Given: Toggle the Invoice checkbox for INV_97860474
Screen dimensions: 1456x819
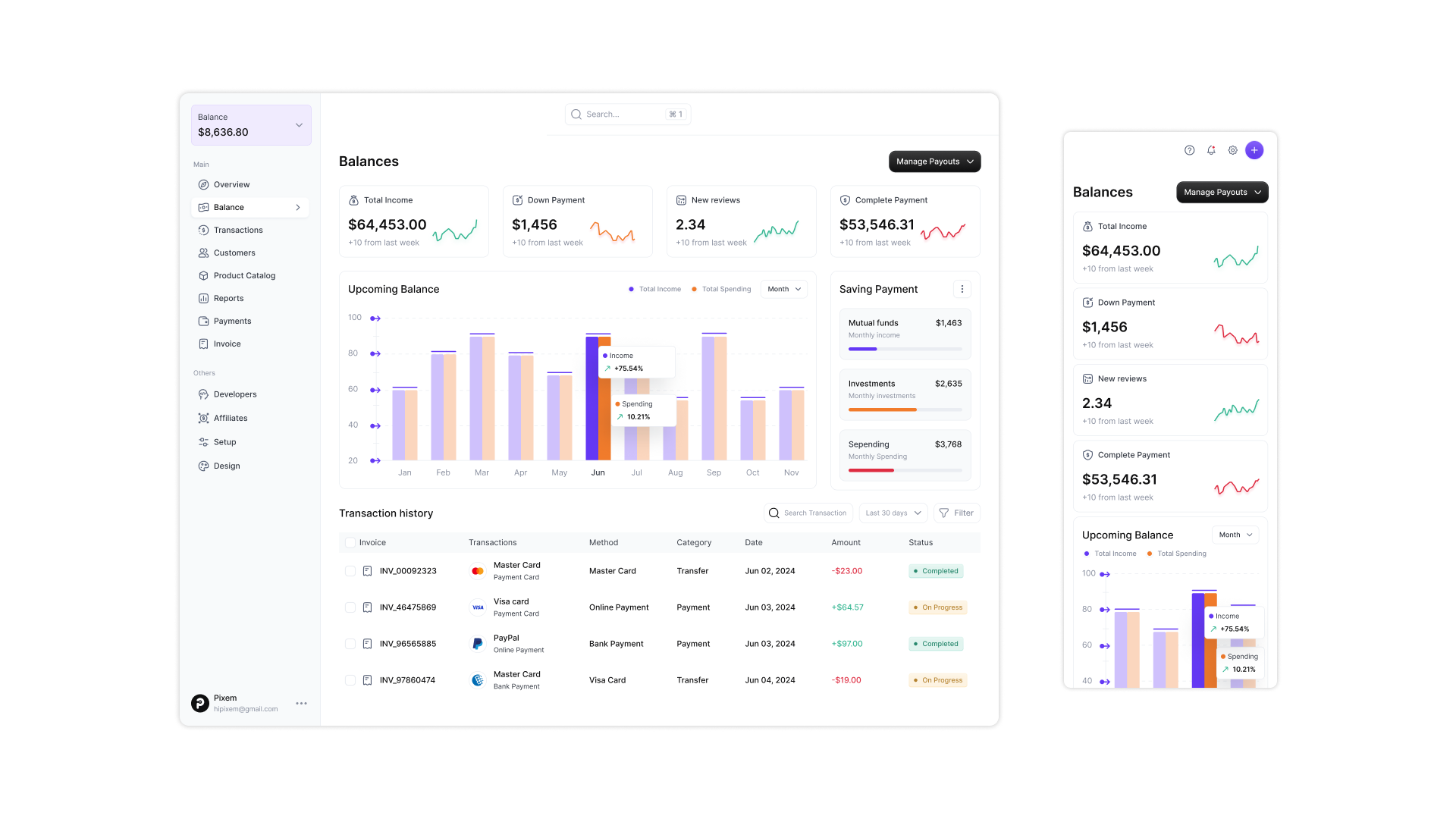Looking at the screenshot, I should 350,679.
